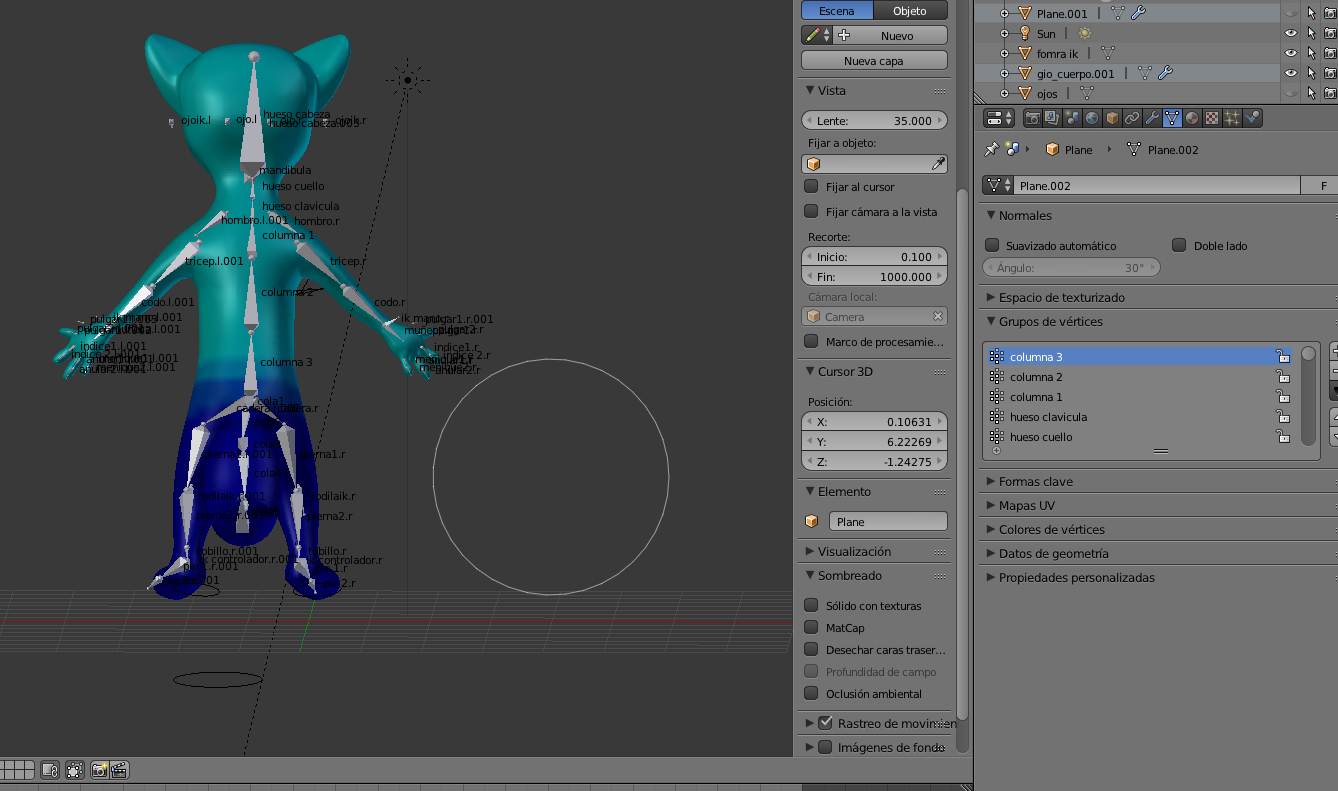Expand the ojos outliner item

(x=1005, y=94)
